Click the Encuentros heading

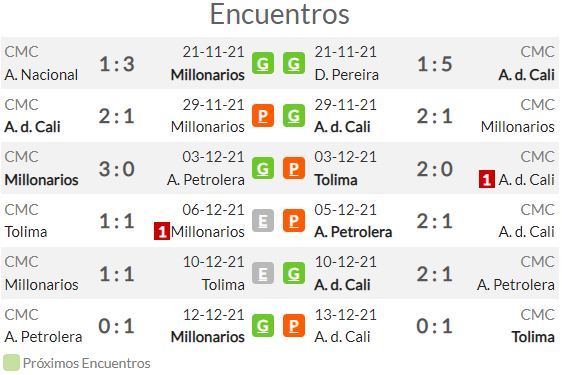[280, 14]
